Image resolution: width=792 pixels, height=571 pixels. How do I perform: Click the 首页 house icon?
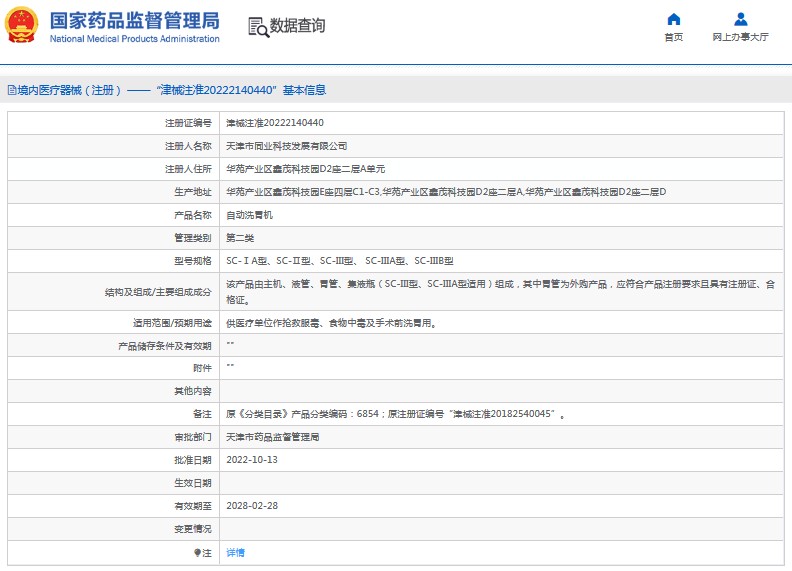click(x=673, y=19)
